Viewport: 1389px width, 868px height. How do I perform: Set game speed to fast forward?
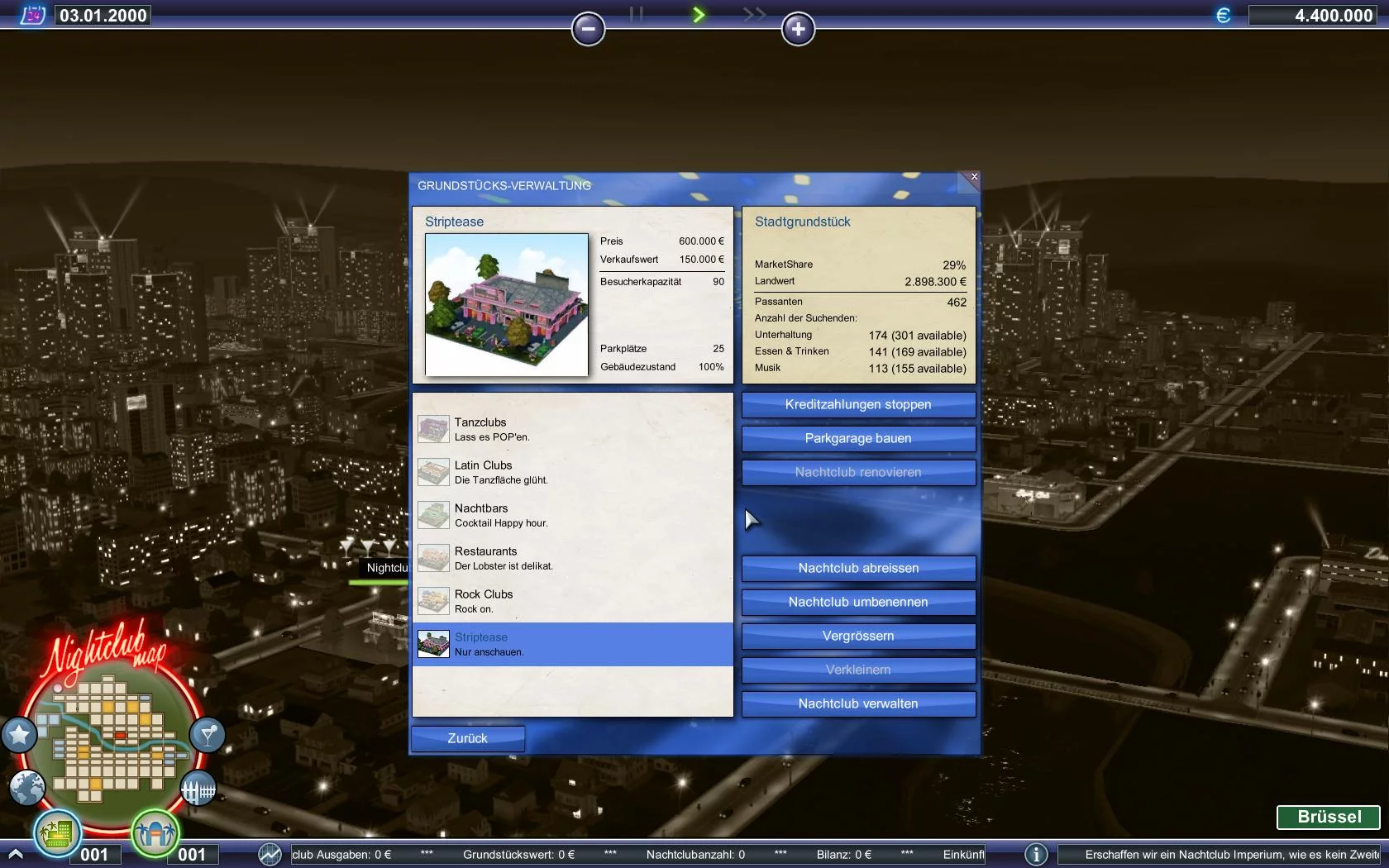tap(754, 15)
